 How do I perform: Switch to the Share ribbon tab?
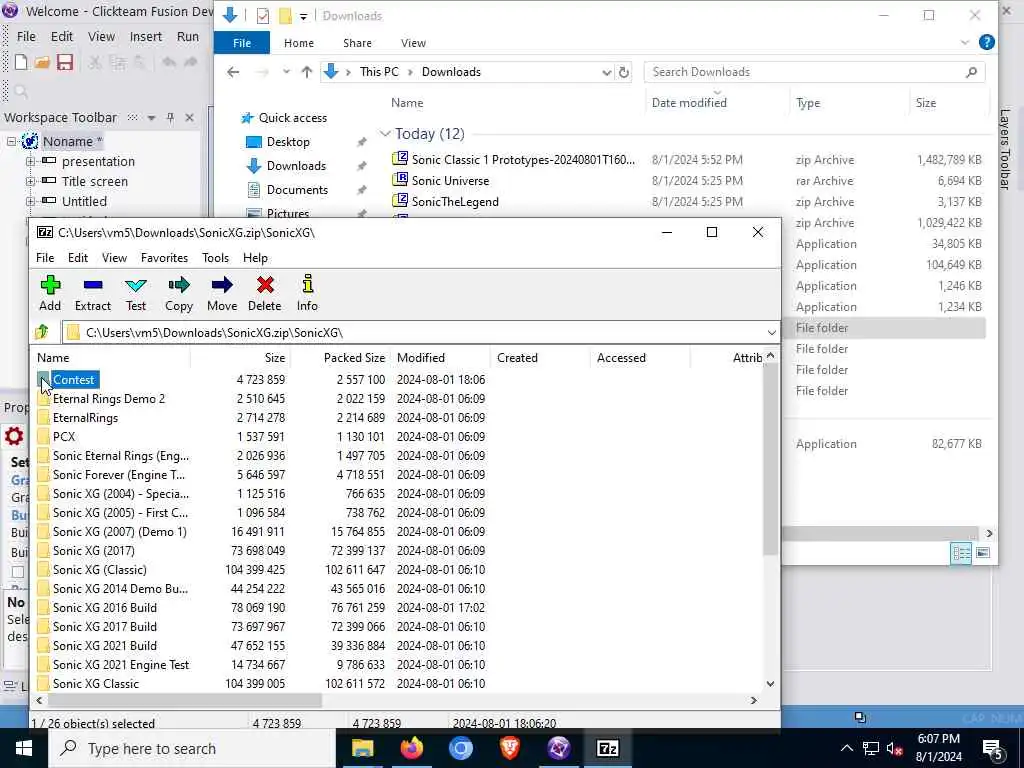(357, 43)
